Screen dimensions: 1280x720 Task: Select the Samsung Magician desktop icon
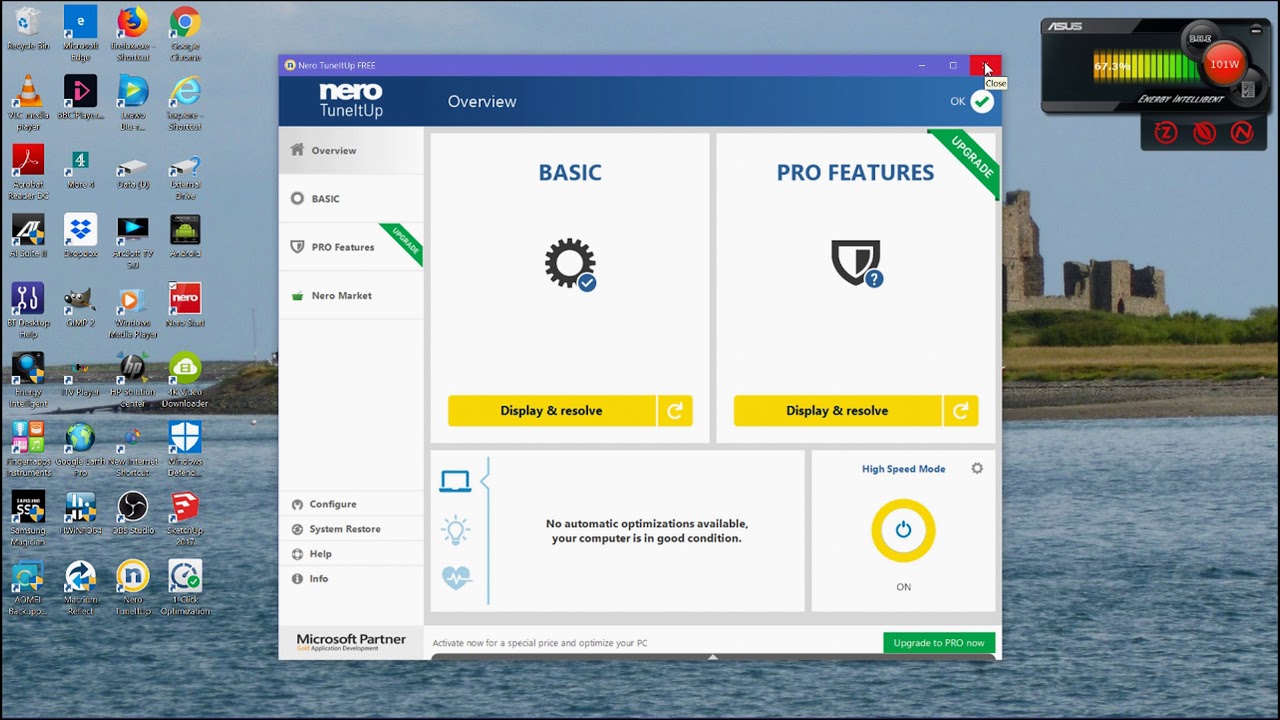(x=28, y=518)
